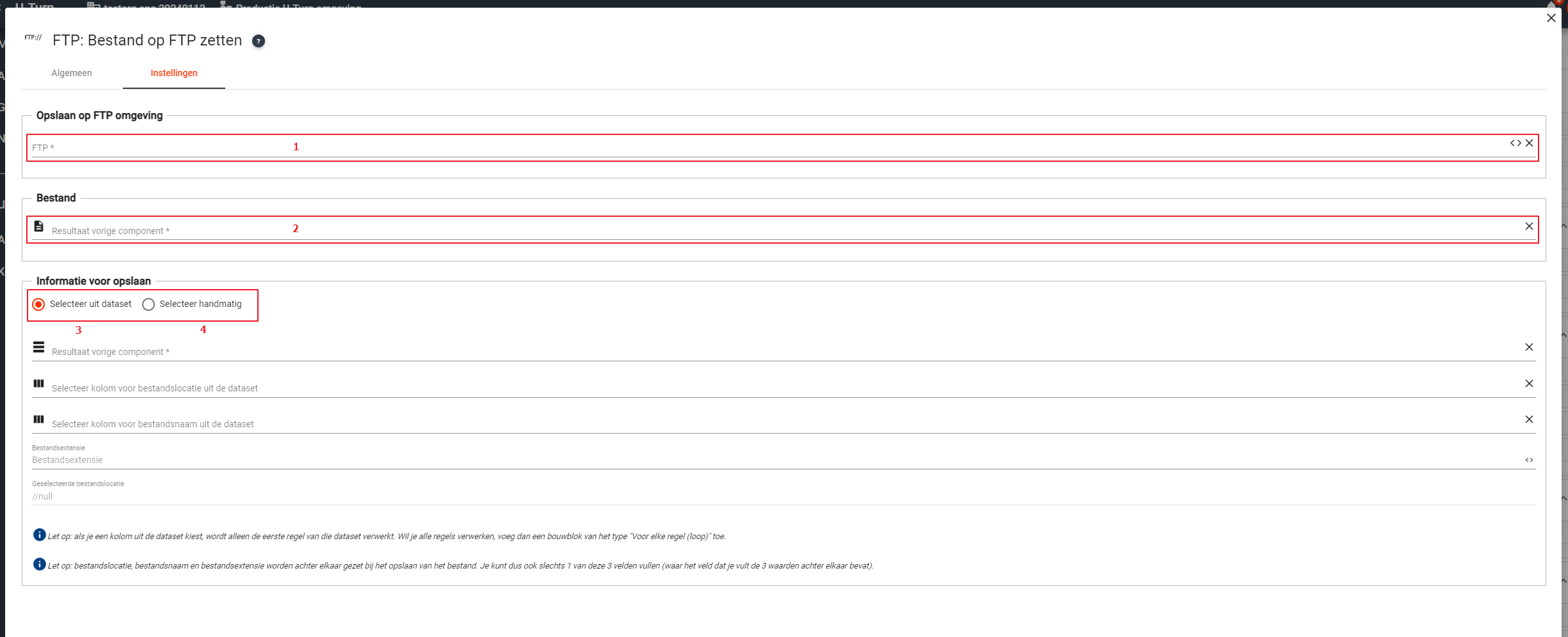This screenshot has height=637, width=1568.
Task: Click columns icon for bestandslocatie
Action: (39, 384)
